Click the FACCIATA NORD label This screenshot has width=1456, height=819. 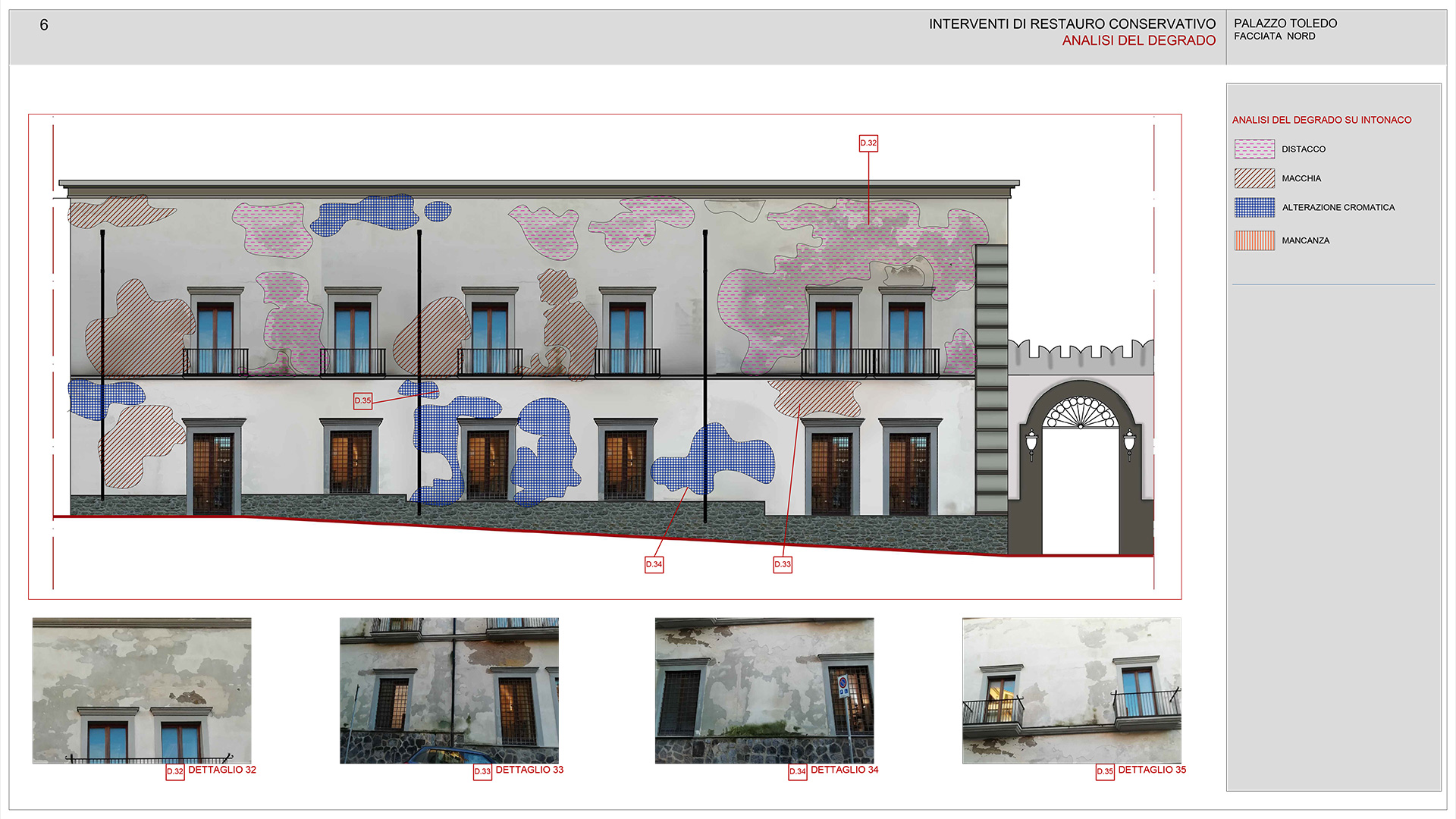[x=1275, y=36]
